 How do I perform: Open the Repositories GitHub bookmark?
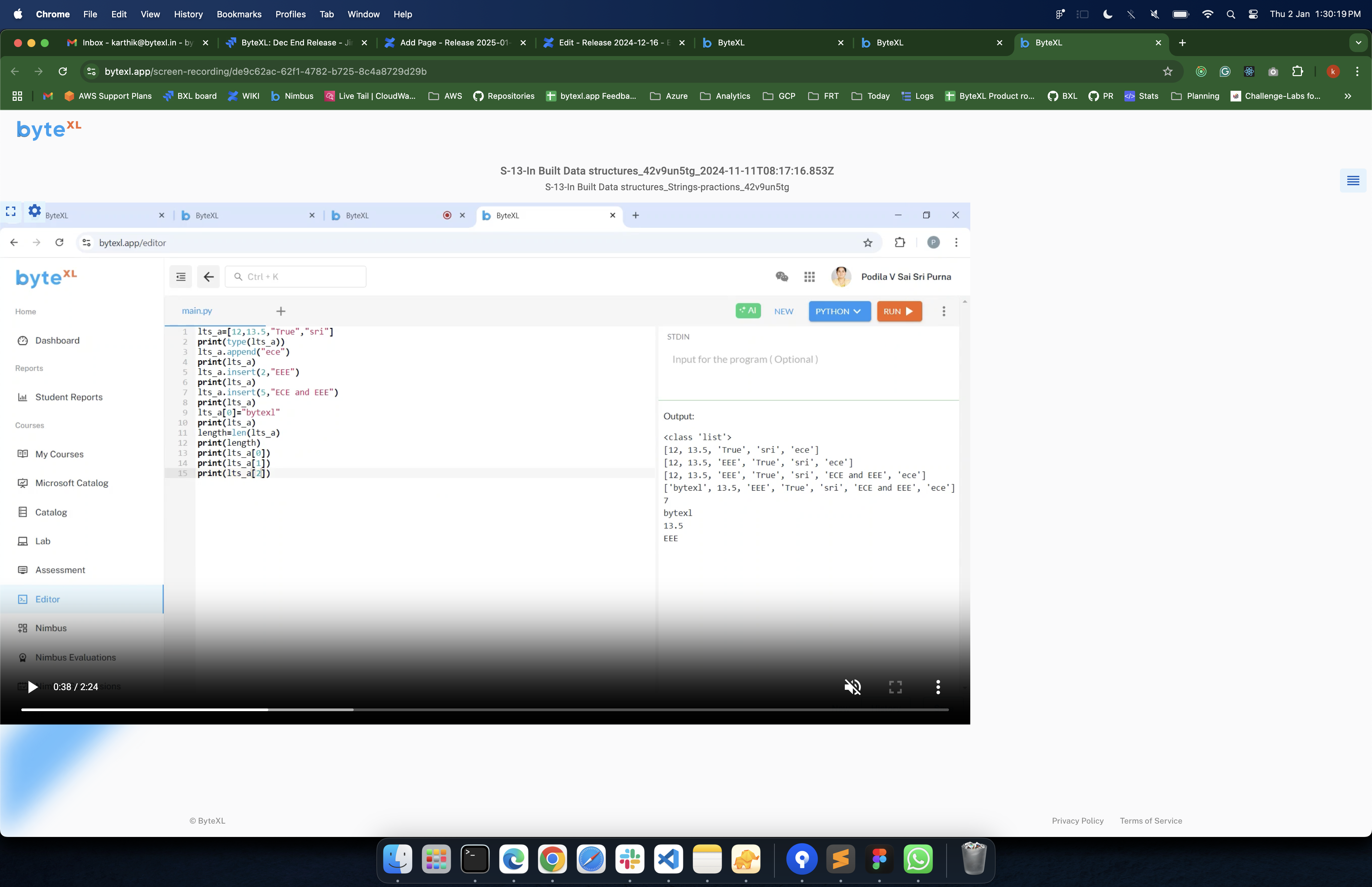tap(504, 96)
